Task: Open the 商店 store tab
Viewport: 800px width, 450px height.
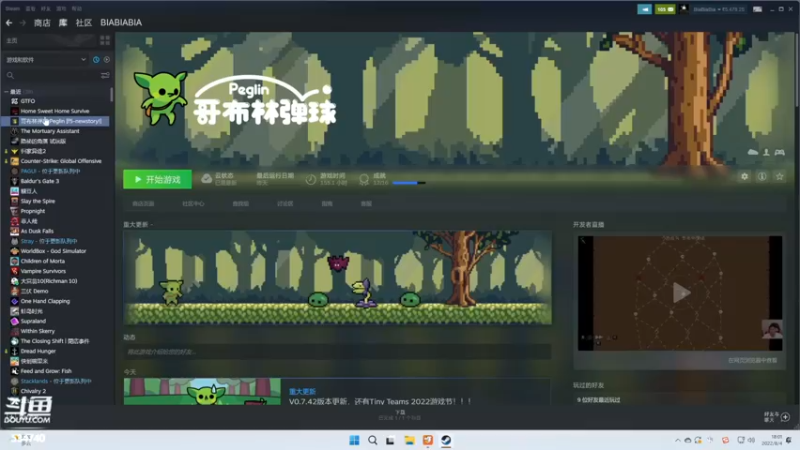Action: [42, 22]
